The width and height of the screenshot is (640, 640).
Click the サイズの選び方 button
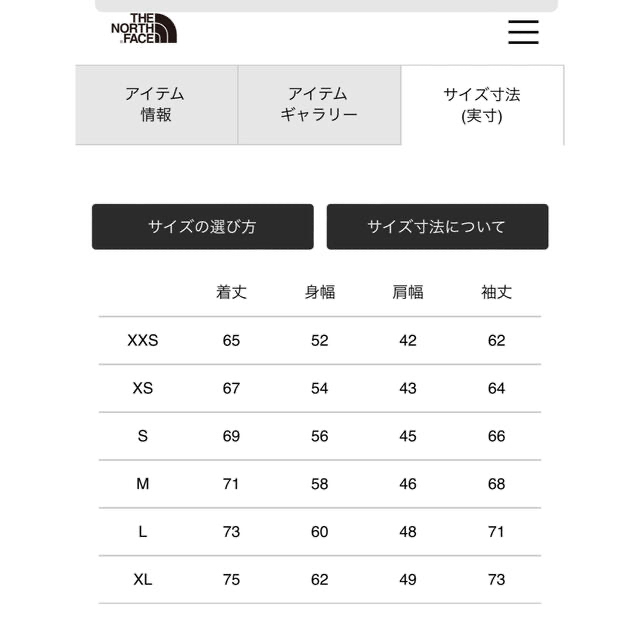point(203,227)
